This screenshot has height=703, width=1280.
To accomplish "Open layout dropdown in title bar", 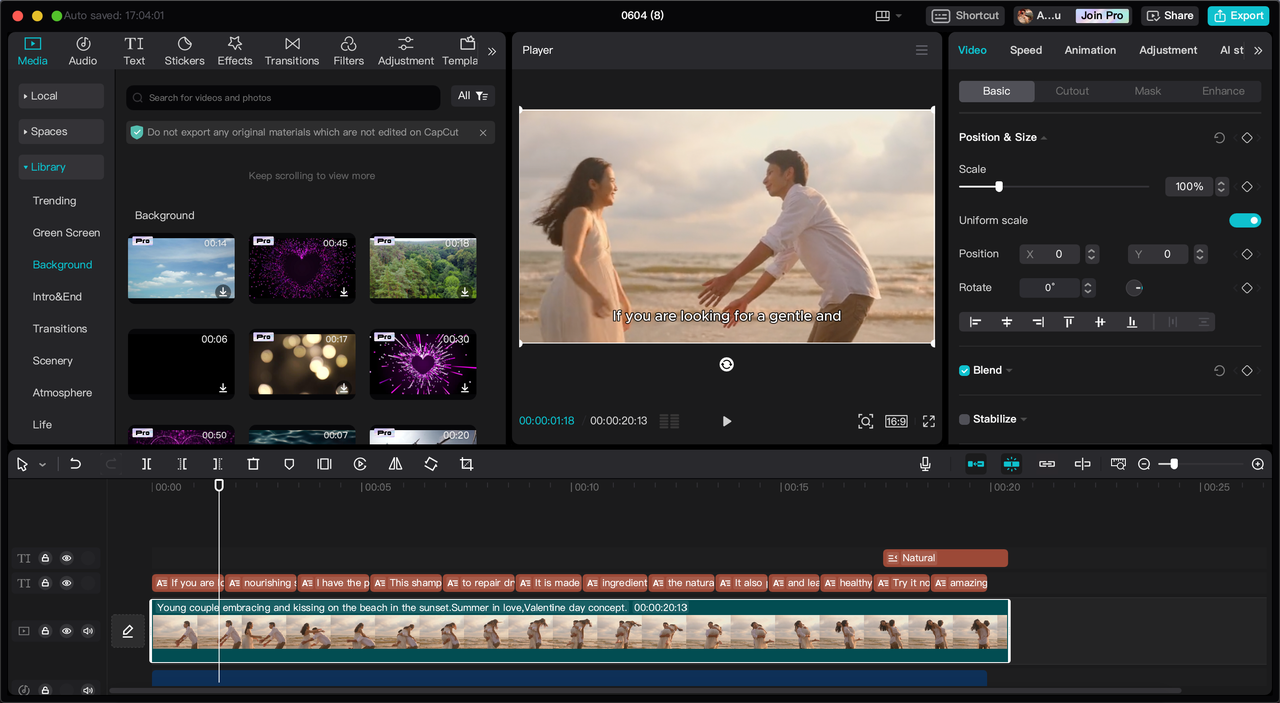I will [x=888, y=16].
